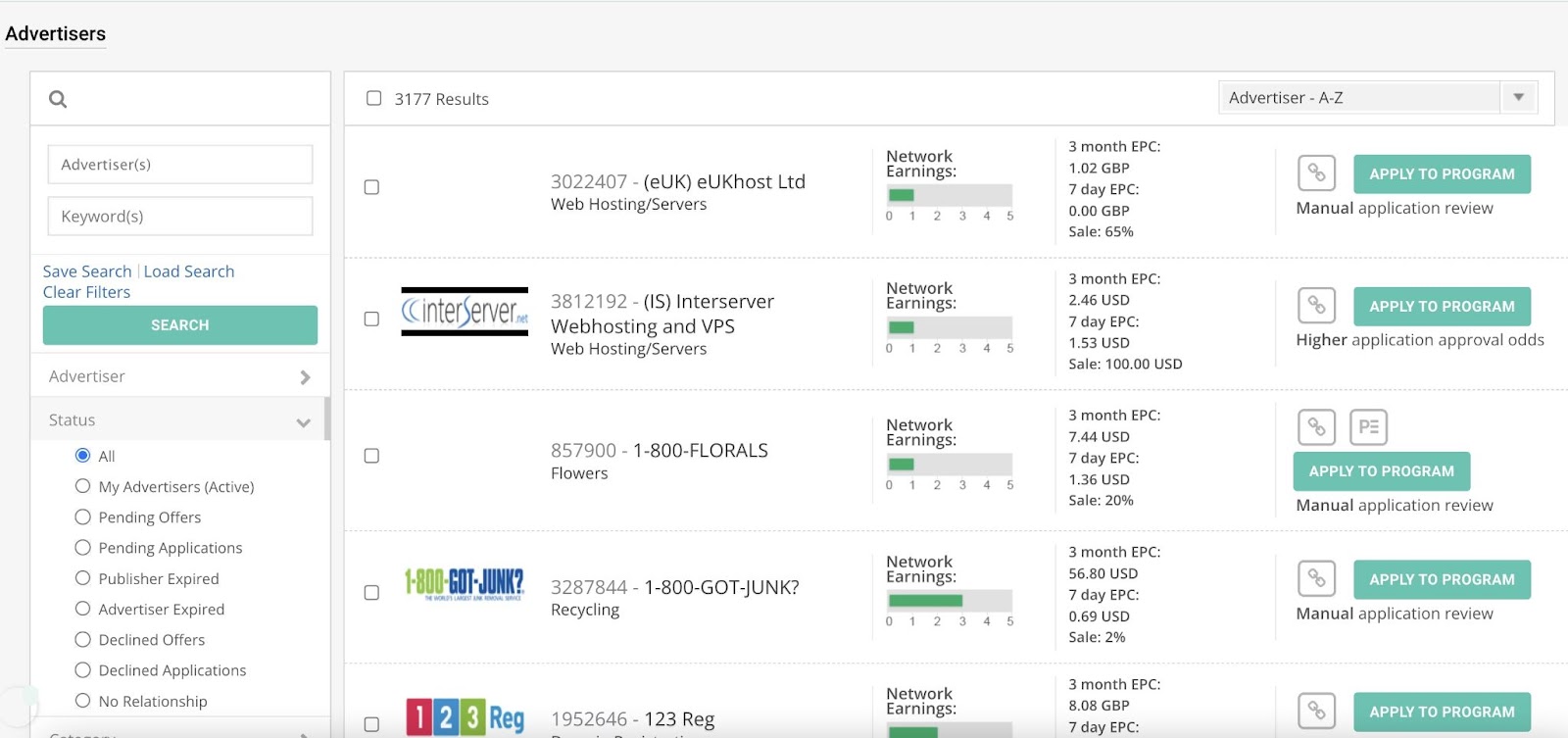Click the 'Flowers' category text
The height and width of the screenshot is (738, 1568).
pos(579,473)
